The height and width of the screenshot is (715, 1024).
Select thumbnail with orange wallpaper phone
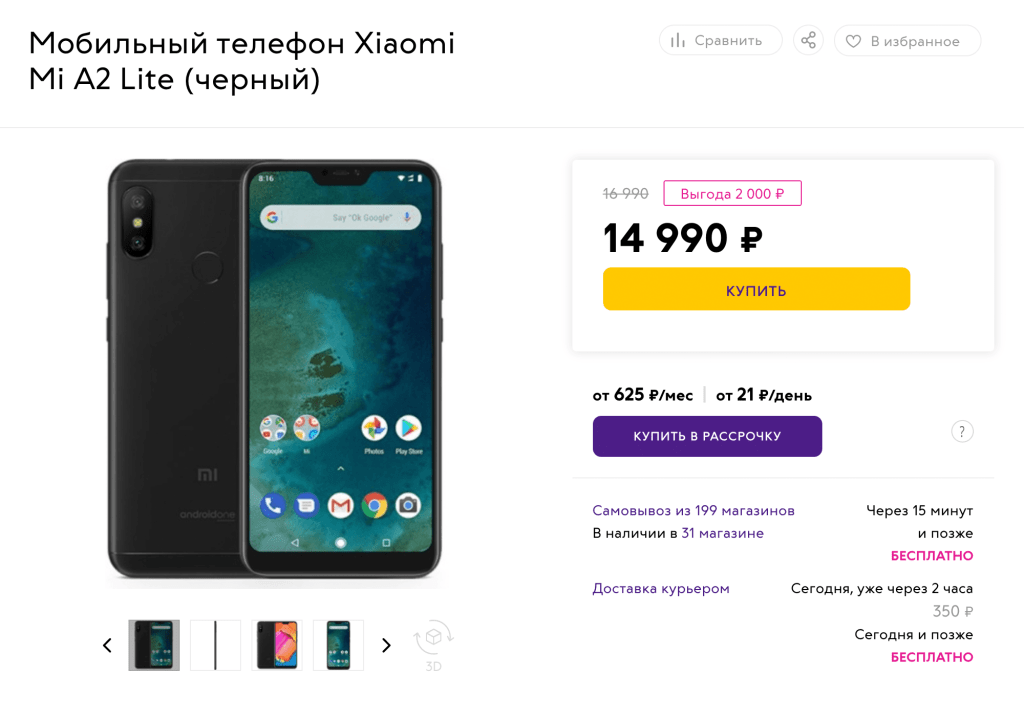[x=277, y=645]
